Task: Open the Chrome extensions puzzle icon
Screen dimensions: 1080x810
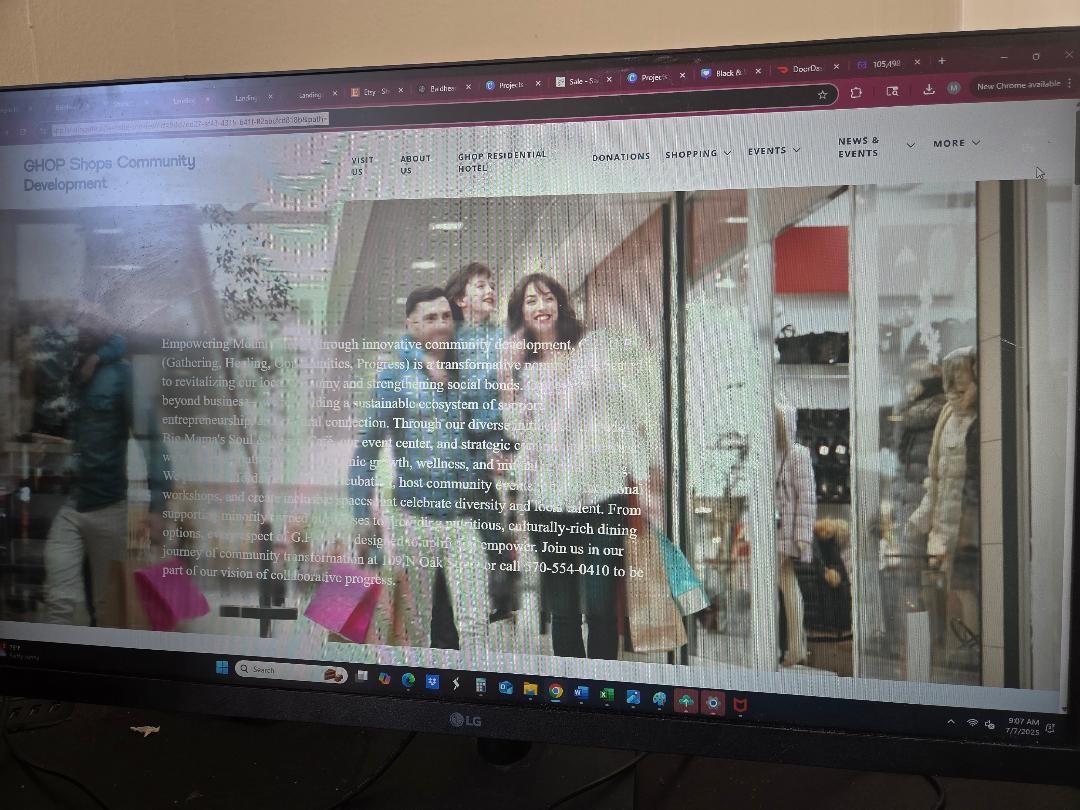Action: pyautogui.click(x=856, y=92)
